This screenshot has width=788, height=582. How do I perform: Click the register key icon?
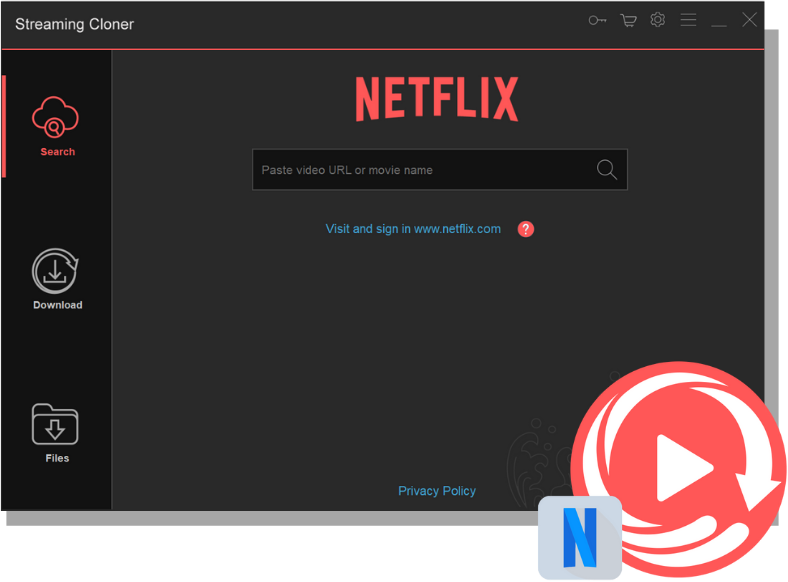pos(597,20)
